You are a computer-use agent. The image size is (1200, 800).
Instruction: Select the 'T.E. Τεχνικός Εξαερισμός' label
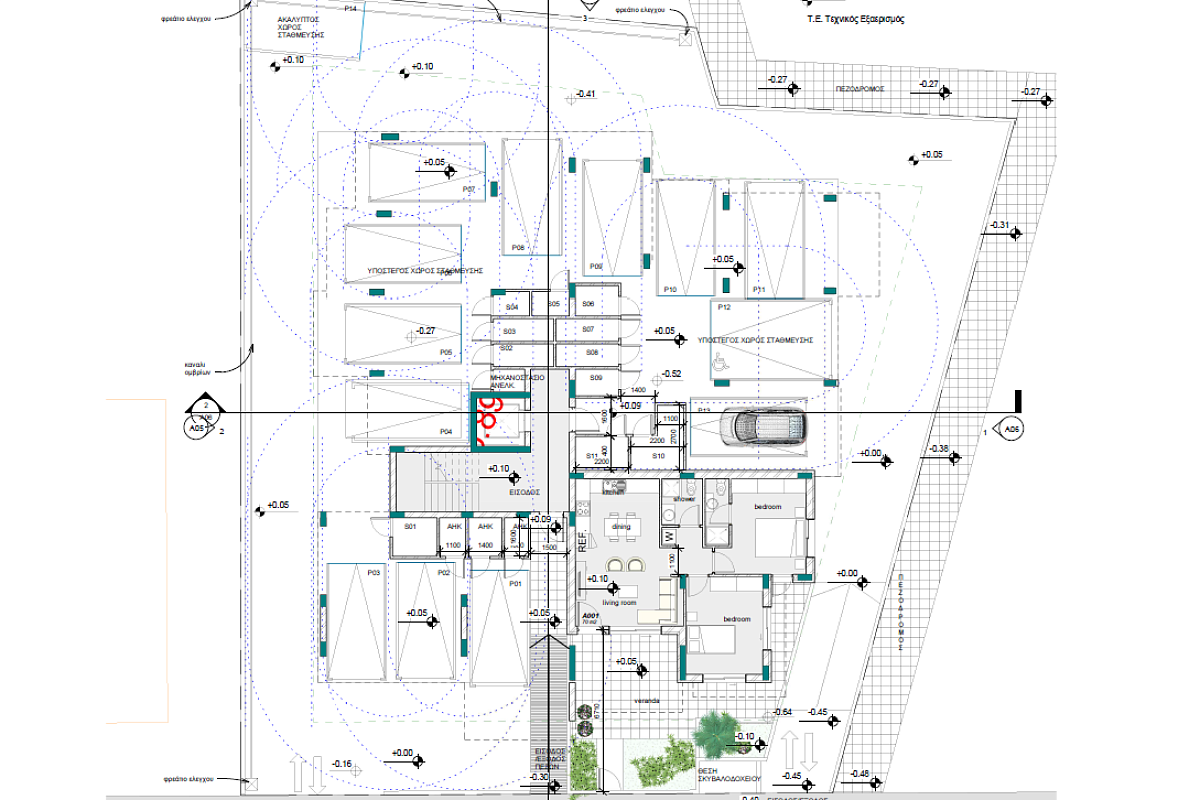(x=856, y=19)
